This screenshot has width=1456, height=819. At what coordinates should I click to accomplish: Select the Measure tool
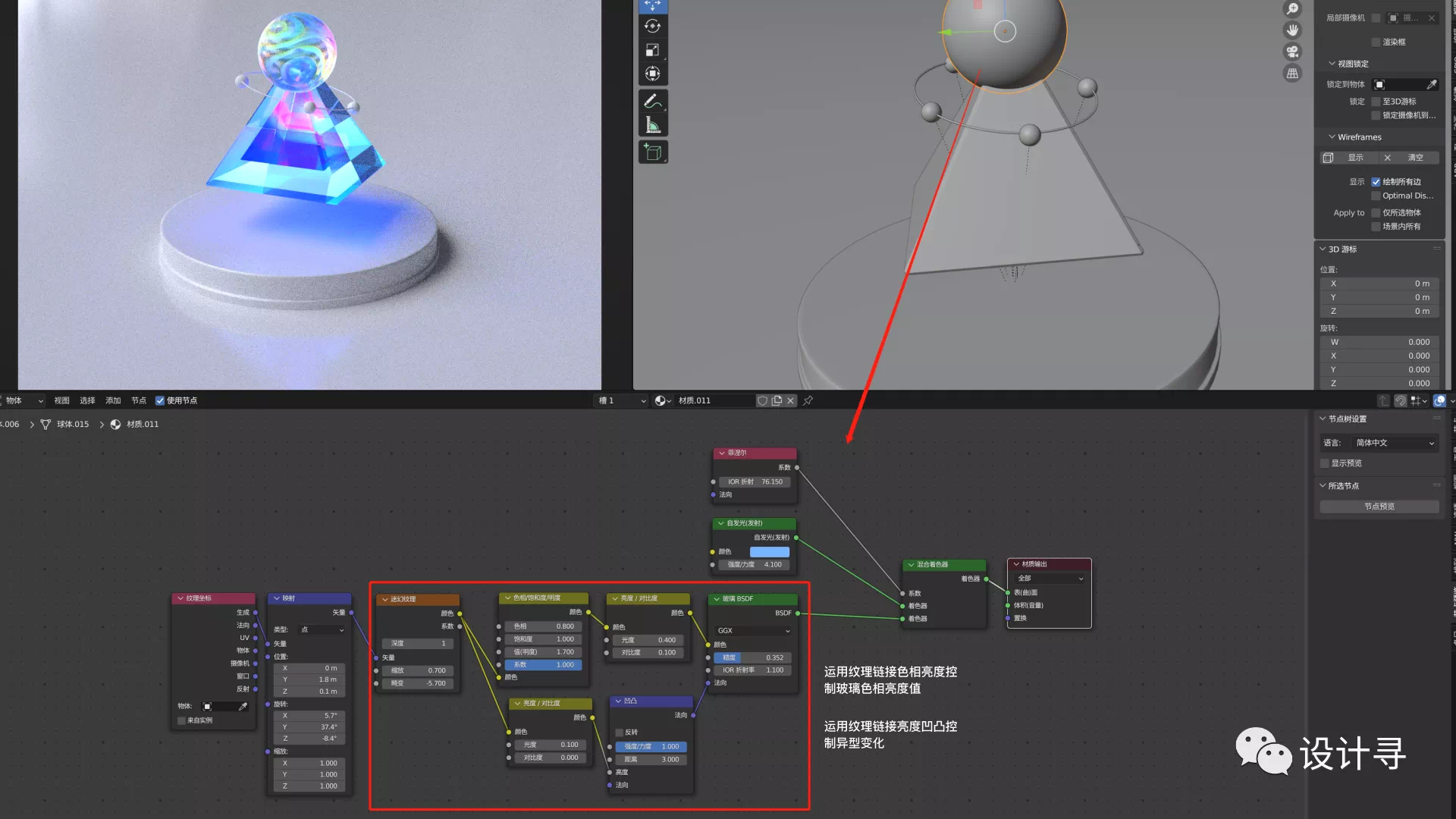[x=651, y=125]
